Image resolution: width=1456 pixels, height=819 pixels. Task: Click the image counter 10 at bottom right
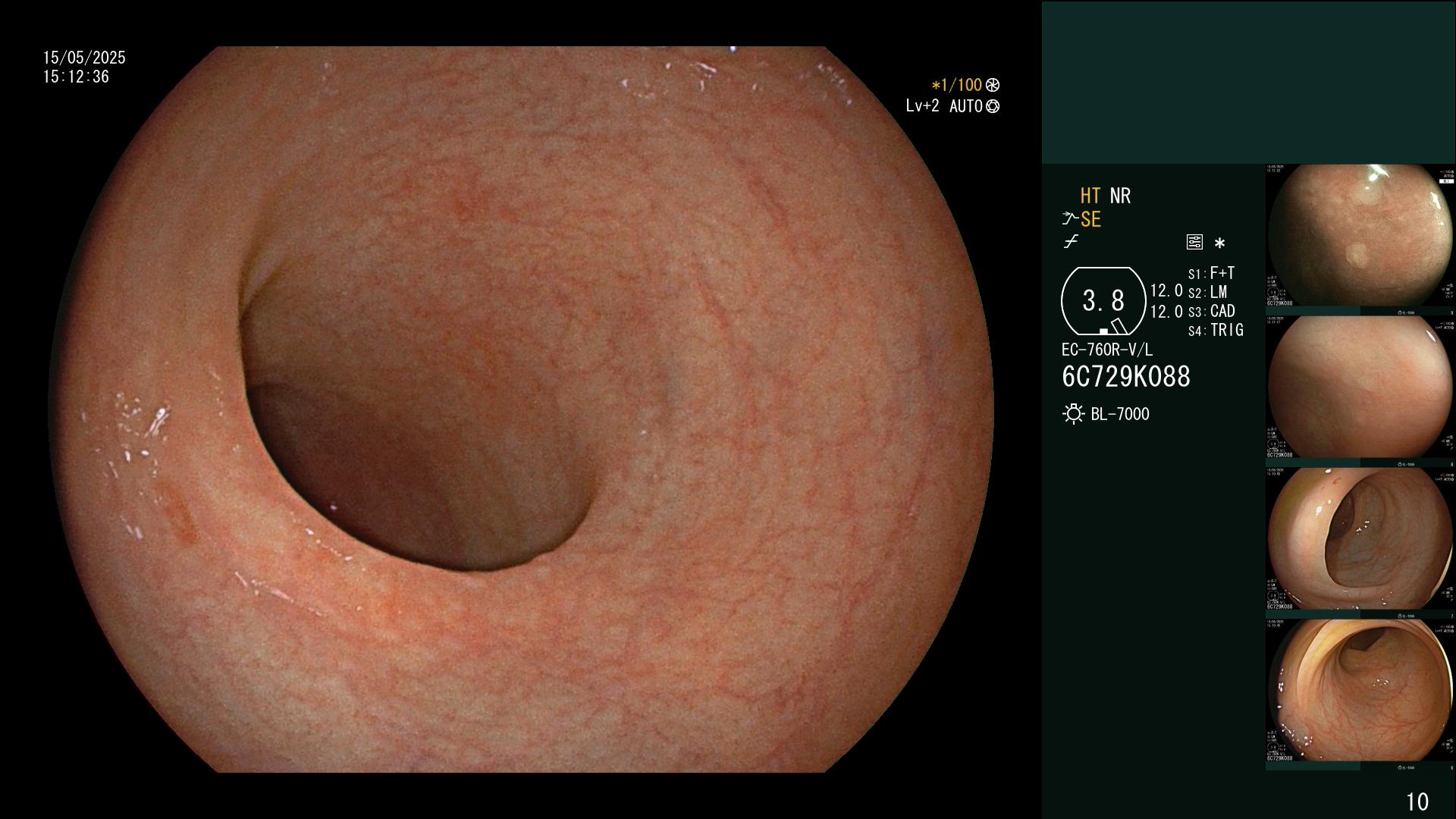pyautogui.click(x=1417, y=802)
